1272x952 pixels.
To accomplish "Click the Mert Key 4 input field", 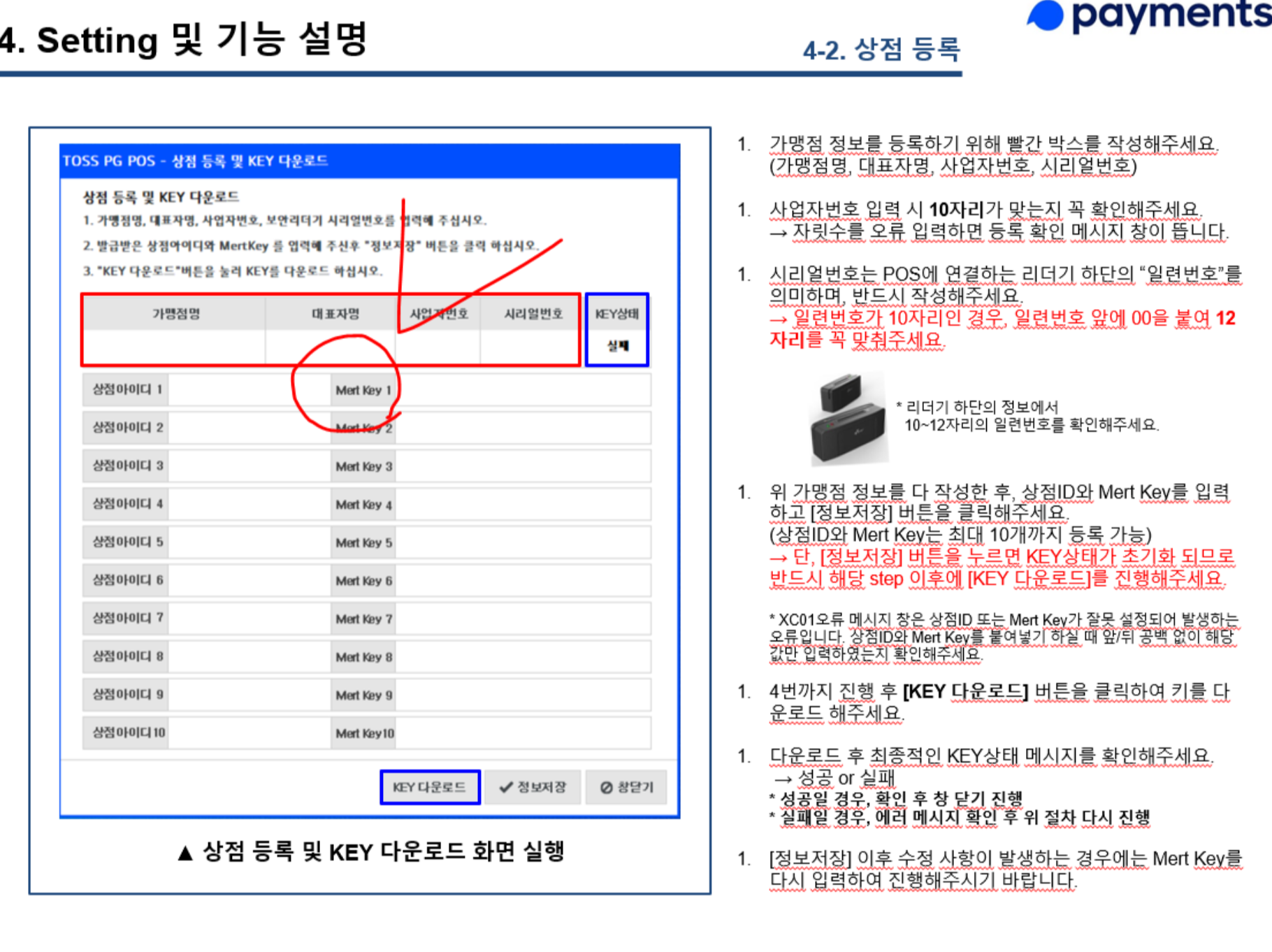I will pos(523,504).
